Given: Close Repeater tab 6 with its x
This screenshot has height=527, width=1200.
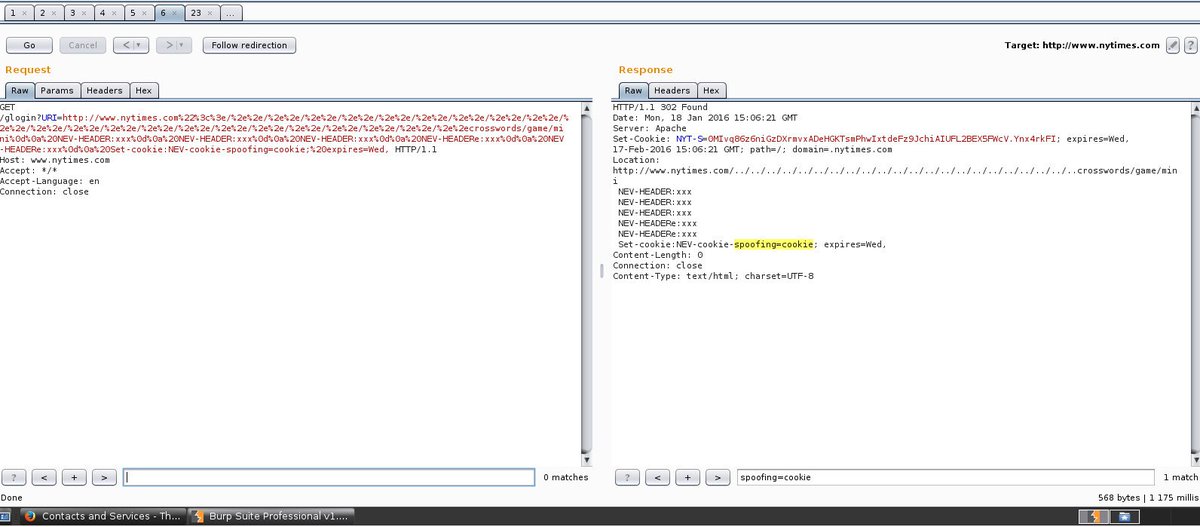Looking at the screenshot, I should pyautogui.click(x=173, y=14).
